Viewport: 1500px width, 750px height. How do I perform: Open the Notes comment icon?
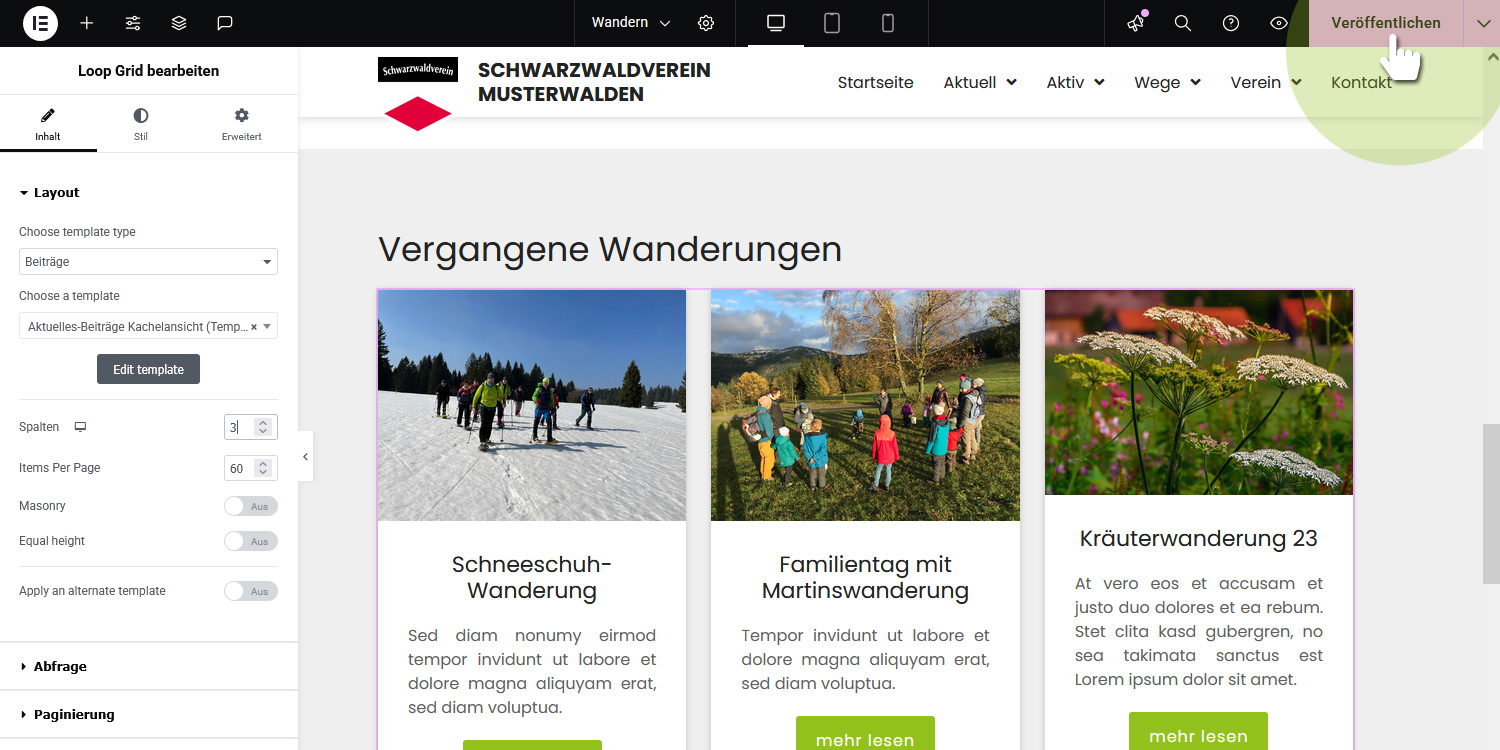pyautogui.click(x=225, y=23)
